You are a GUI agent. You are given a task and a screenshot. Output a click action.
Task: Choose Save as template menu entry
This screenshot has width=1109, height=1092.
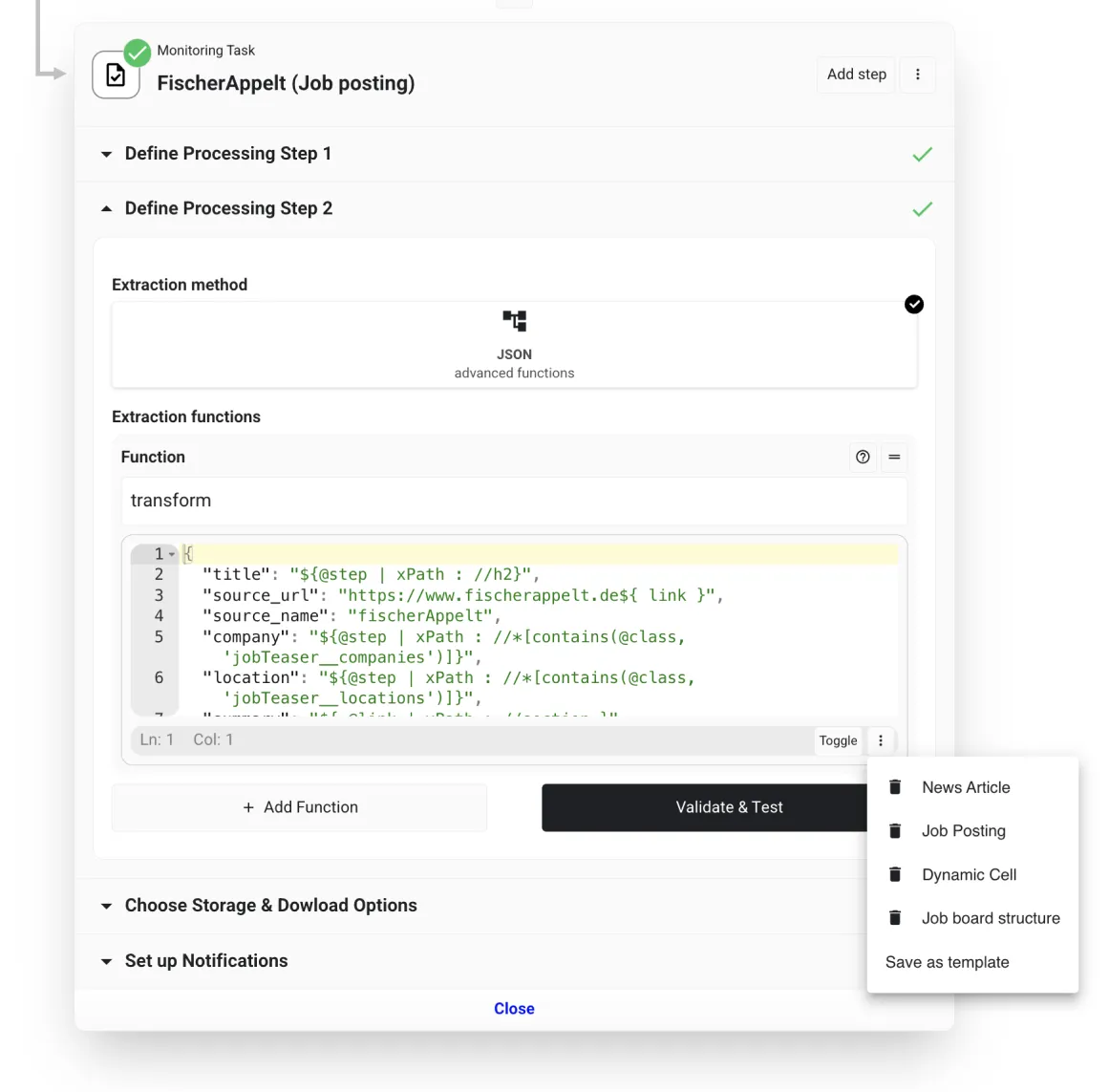[947, 962]
